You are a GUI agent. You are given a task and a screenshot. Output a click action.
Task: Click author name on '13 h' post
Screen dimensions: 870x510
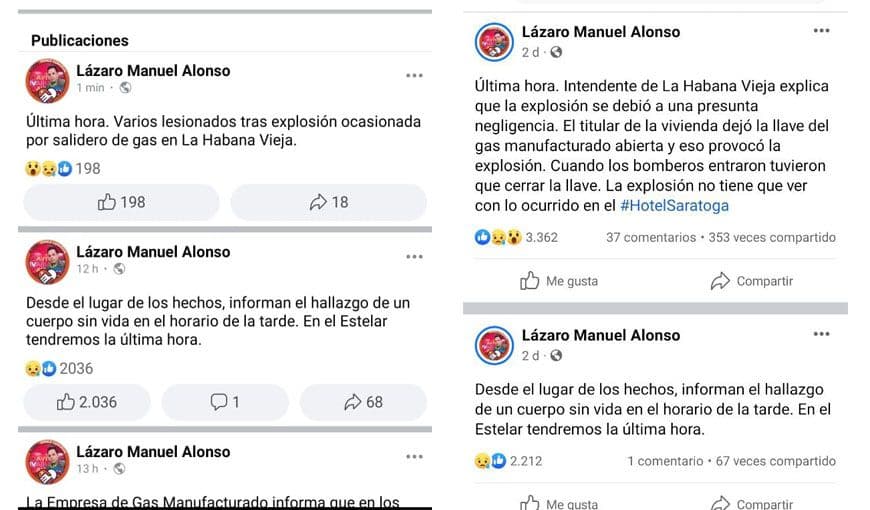[x=153, y=451]
